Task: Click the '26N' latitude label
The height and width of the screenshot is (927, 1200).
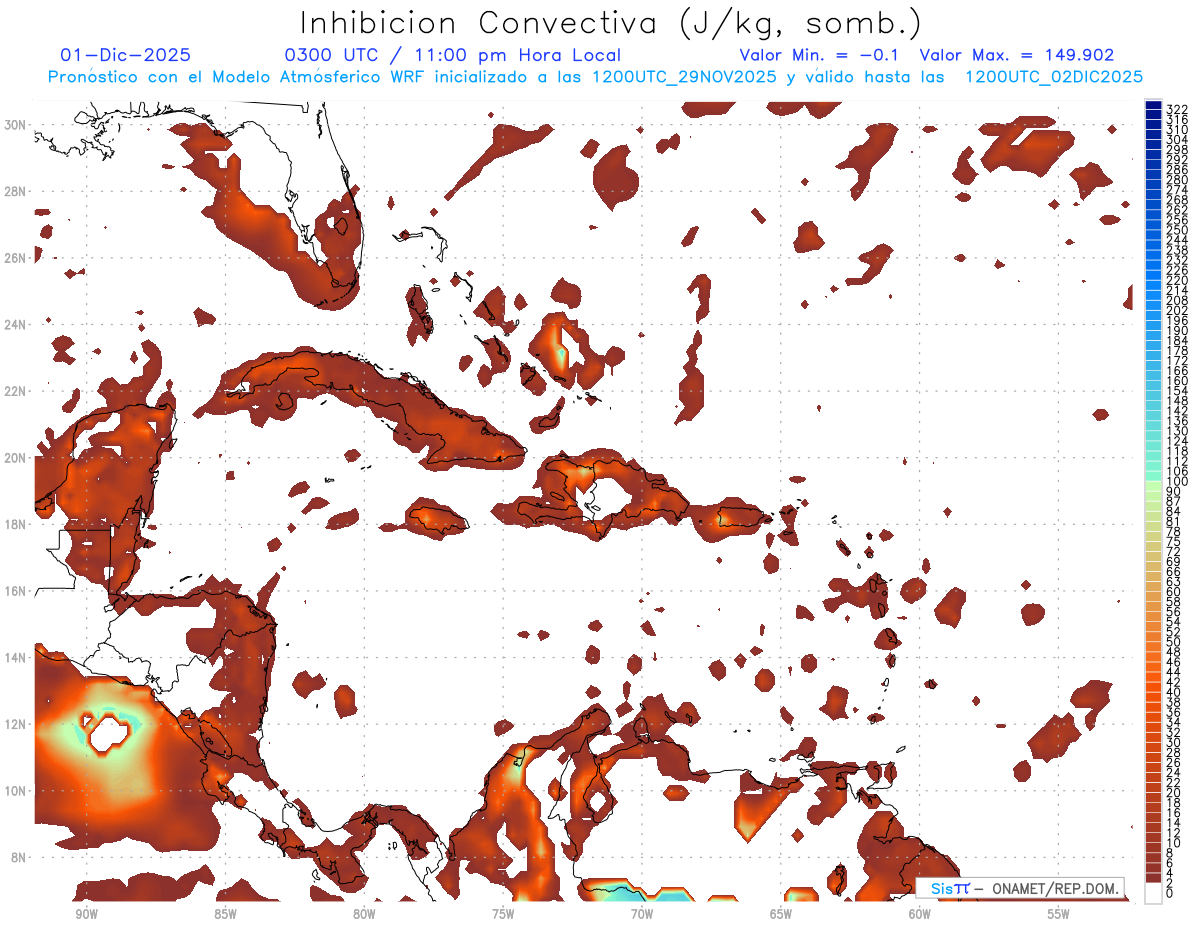Action: pyautogui.click(x=17, y=258)
